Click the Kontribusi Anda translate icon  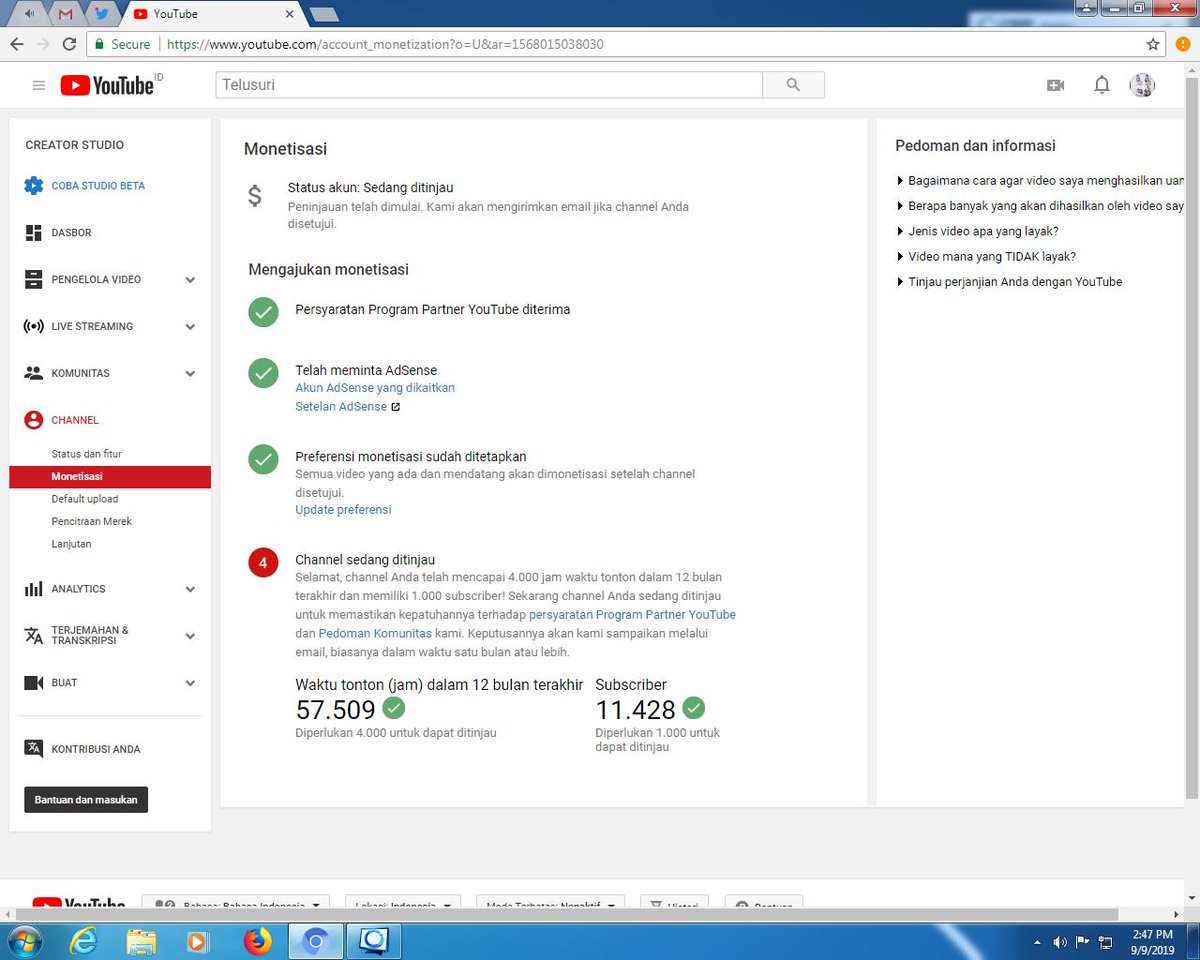(x=34, y=748)
